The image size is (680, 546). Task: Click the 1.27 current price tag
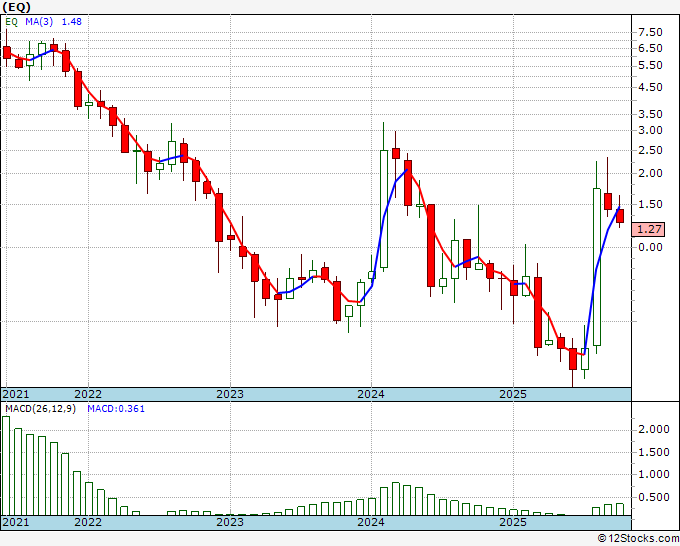pos(649,229)
